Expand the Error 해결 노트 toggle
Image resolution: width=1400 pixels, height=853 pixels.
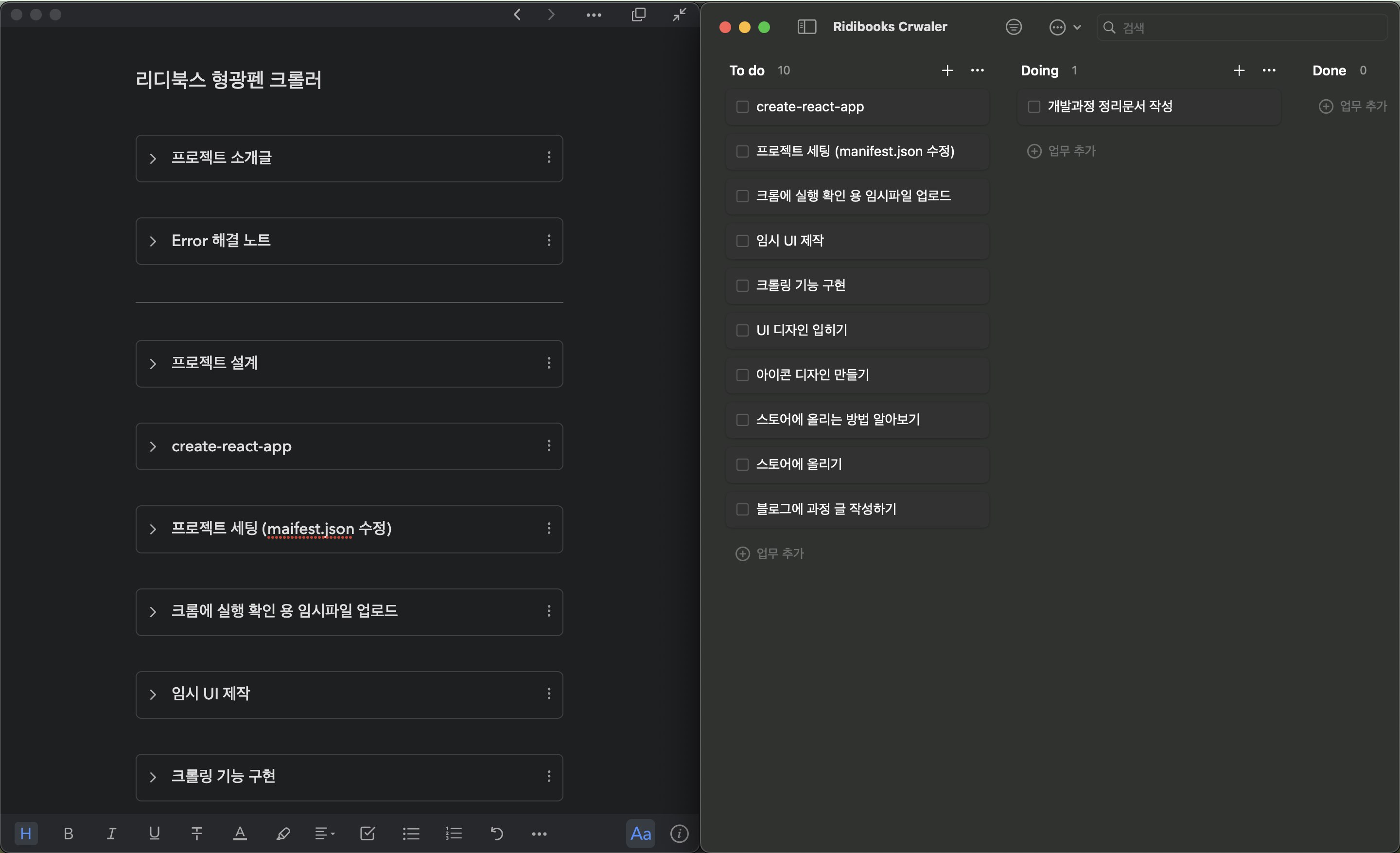(x=152, y=241)
